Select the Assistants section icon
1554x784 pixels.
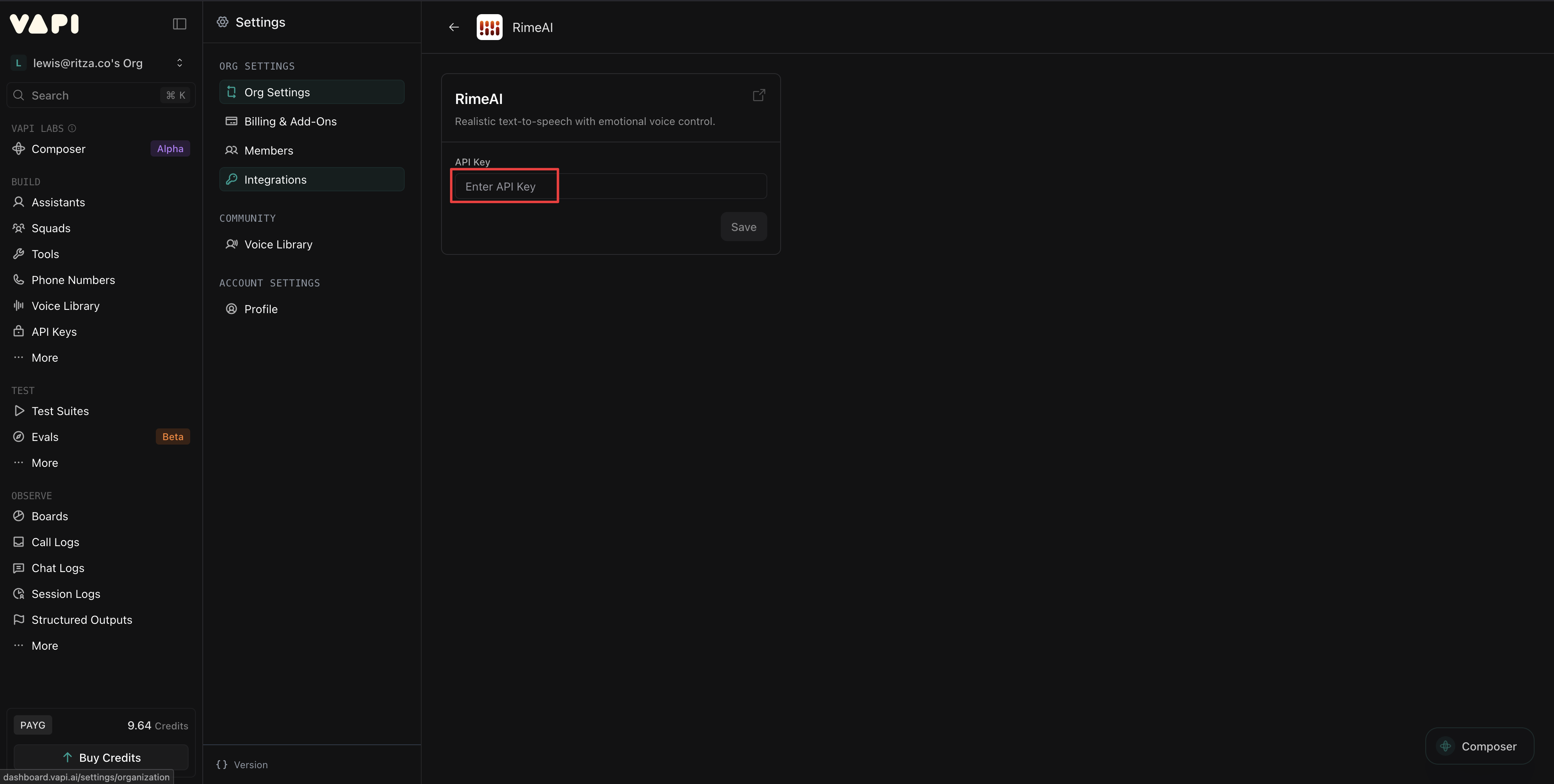tap(19, 202)
